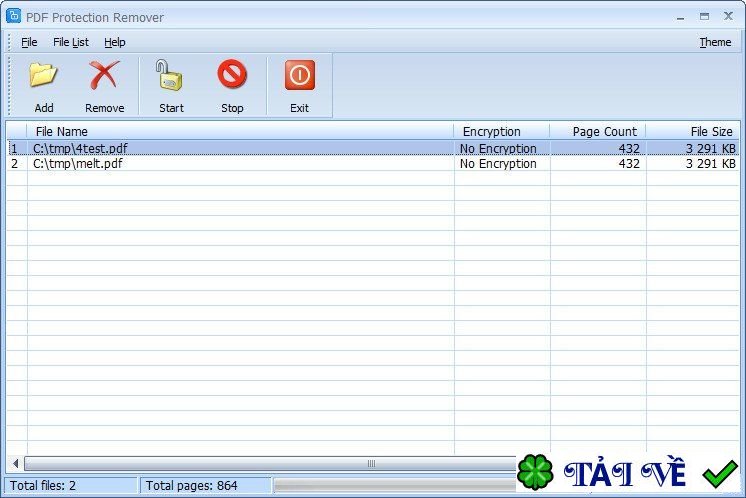Screen dimensions: 746x498
Task: Click the horizontal scrollbar left arrow
Action: pos(15,463)
